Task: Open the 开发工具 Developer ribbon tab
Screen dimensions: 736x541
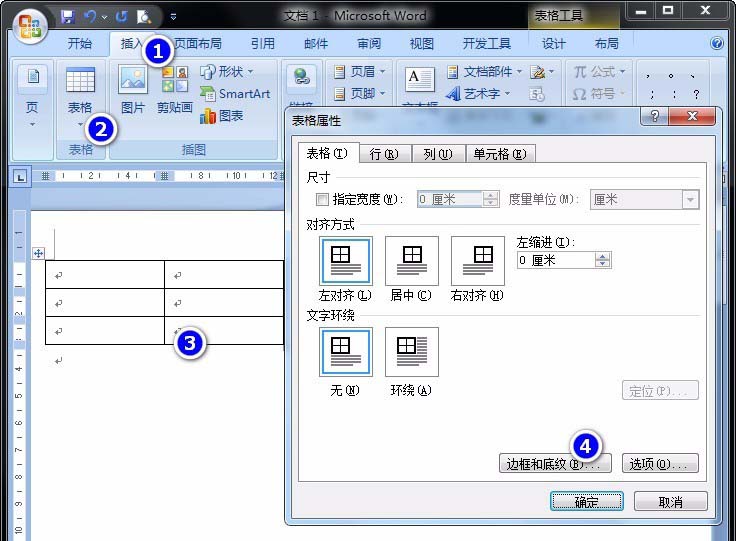Action: (x=487, y=44)
